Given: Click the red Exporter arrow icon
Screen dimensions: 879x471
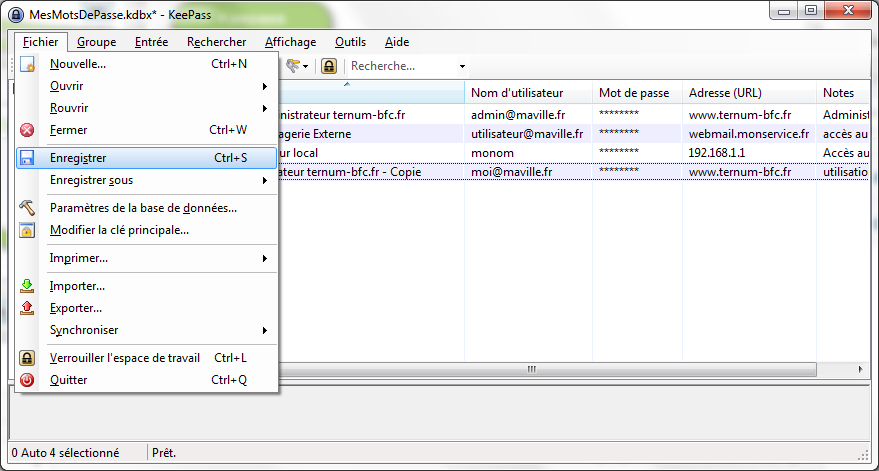Looking at the screenshot, I should (28, 308).
